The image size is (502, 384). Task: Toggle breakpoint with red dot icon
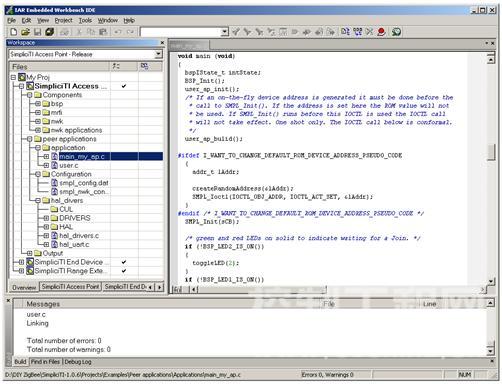pos(381,32)
